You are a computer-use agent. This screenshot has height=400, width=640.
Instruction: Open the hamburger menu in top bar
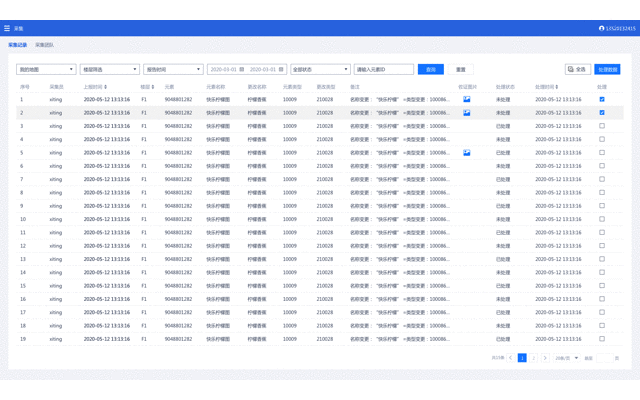[x=7, y=28]
